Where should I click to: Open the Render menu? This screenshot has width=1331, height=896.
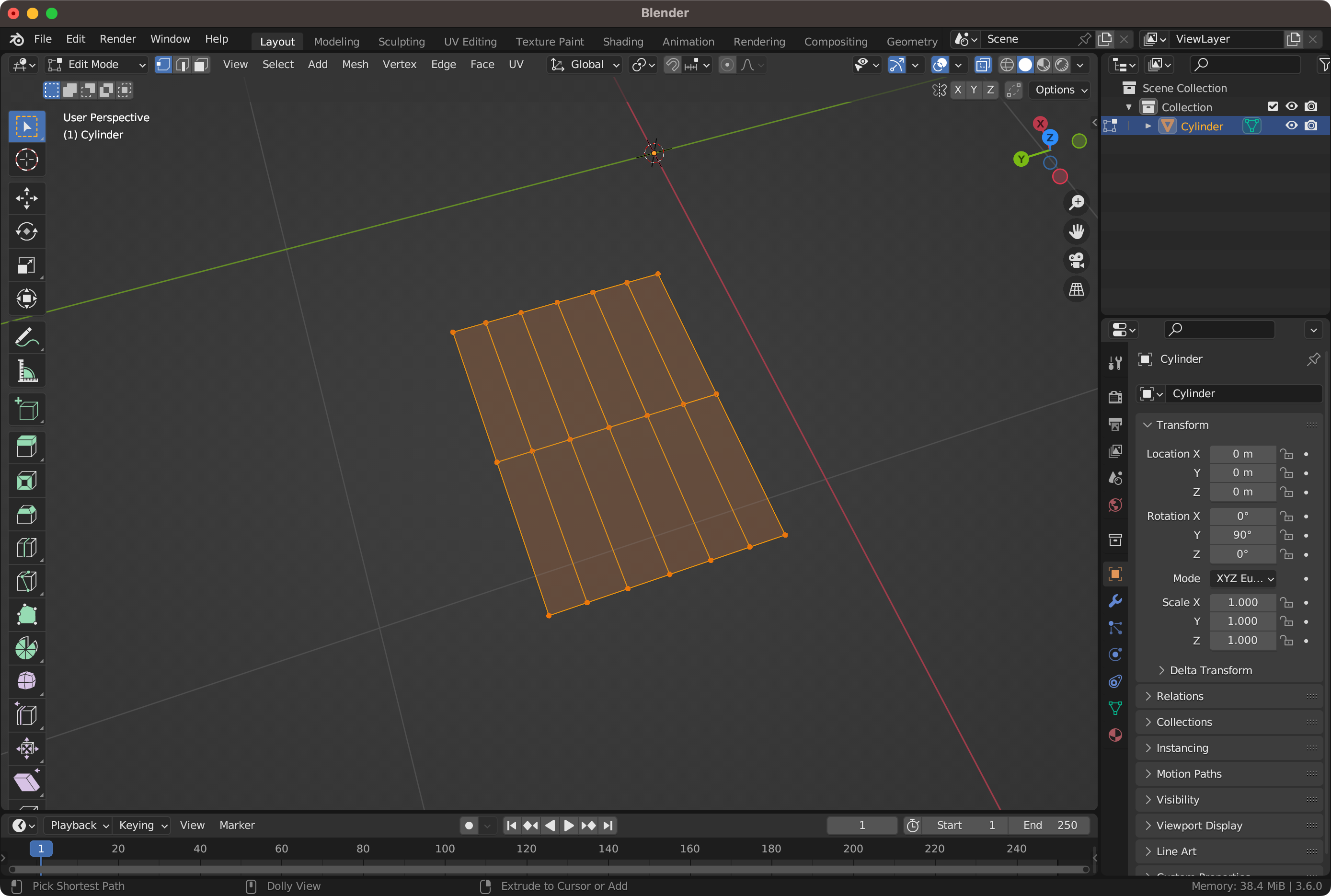118,39
